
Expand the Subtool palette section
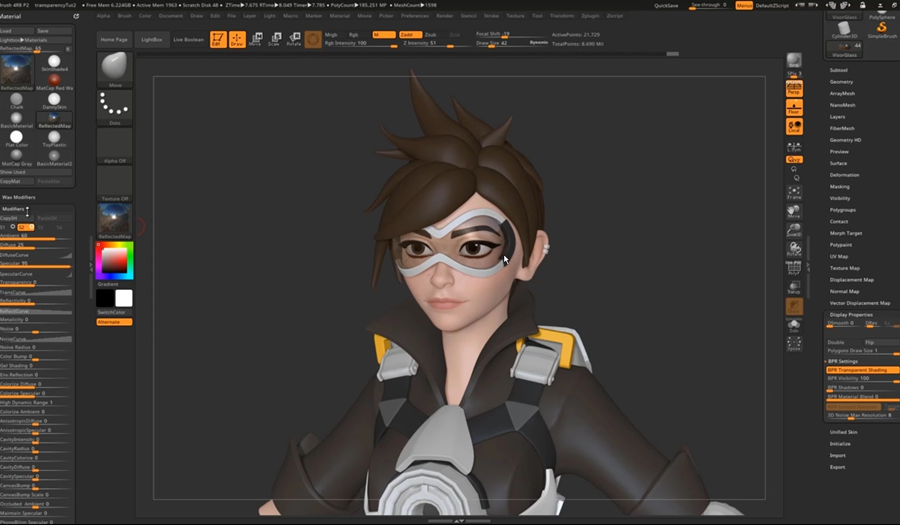point(839,70)
